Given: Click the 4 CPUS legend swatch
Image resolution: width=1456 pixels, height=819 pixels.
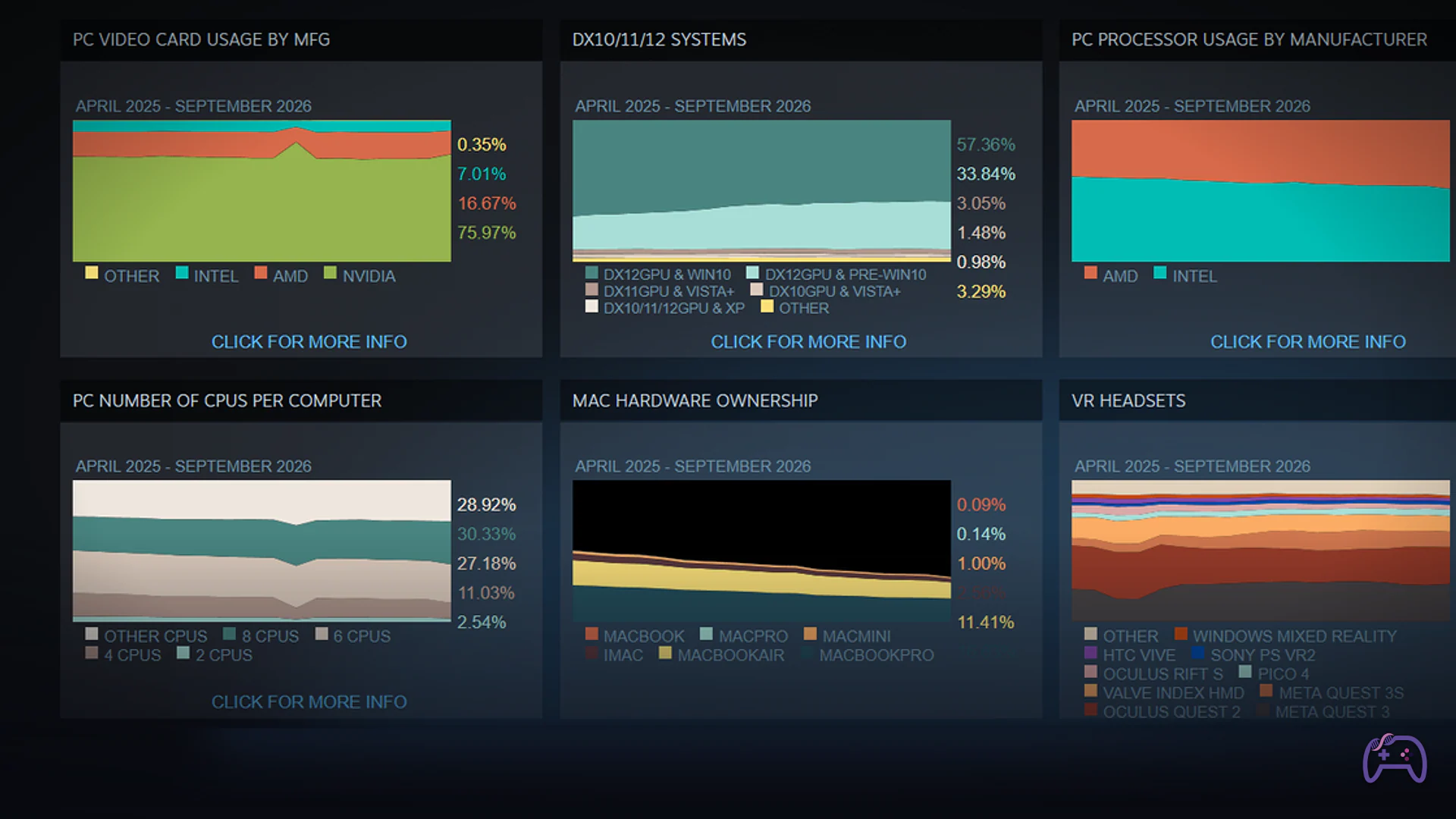Looking at the screenshot, I should pos(92,653).
